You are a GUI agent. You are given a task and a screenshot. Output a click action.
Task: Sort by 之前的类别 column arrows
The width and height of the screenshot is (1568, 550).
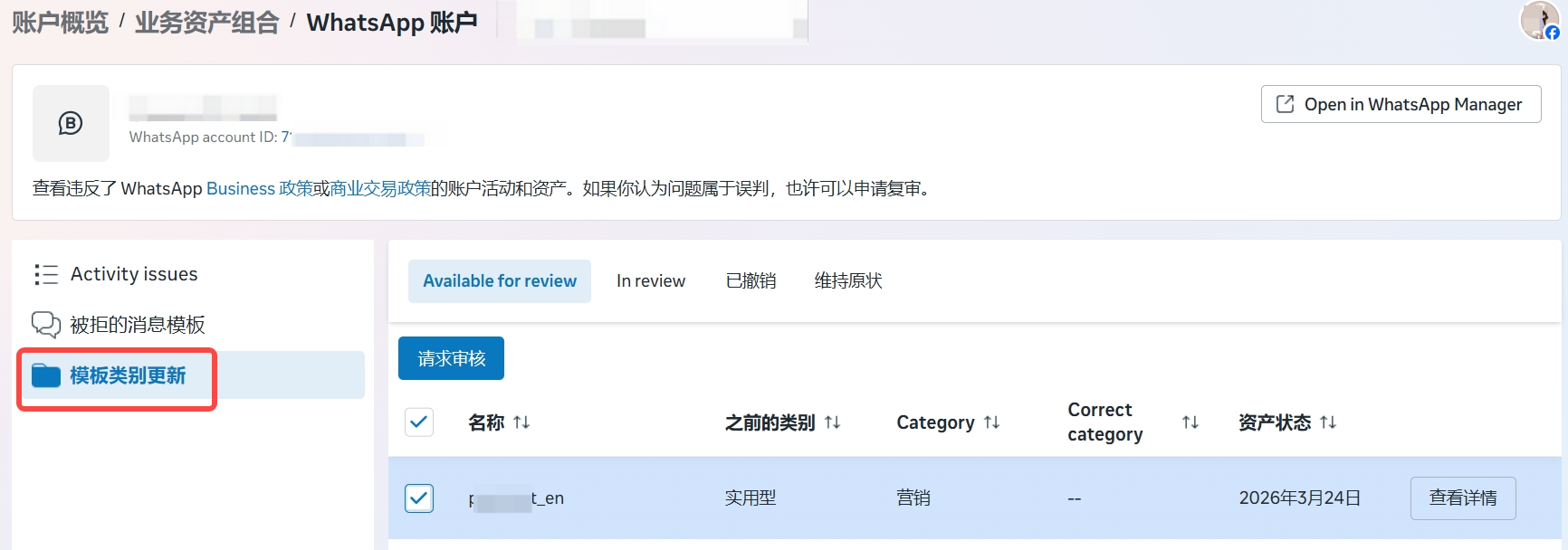(833, 422)
